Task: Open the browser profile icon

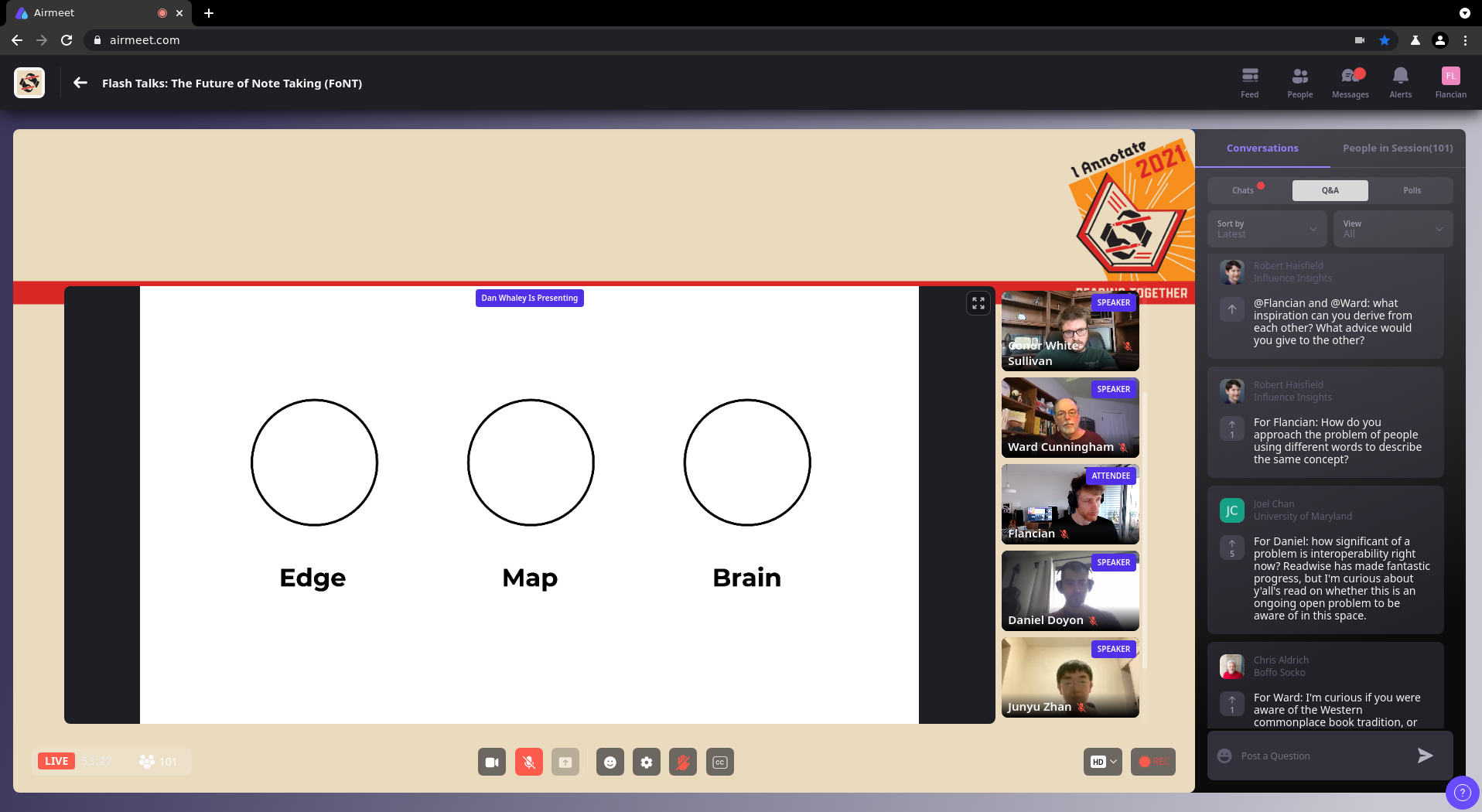Action: coord(1440,40)
